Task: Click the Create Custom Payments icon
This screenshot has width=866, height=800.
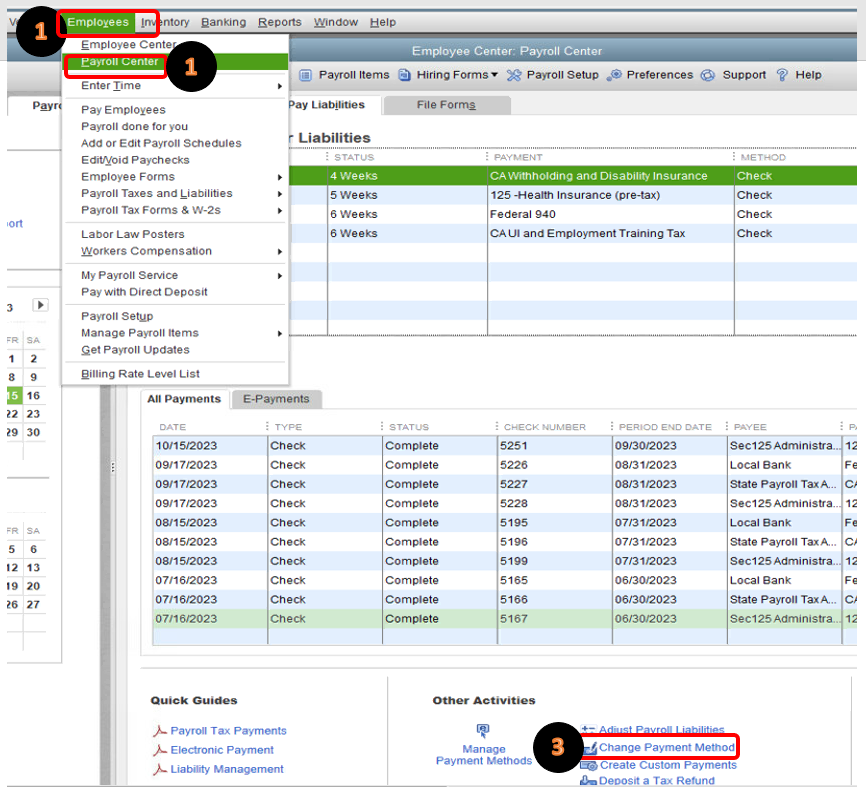Action: 589,765
